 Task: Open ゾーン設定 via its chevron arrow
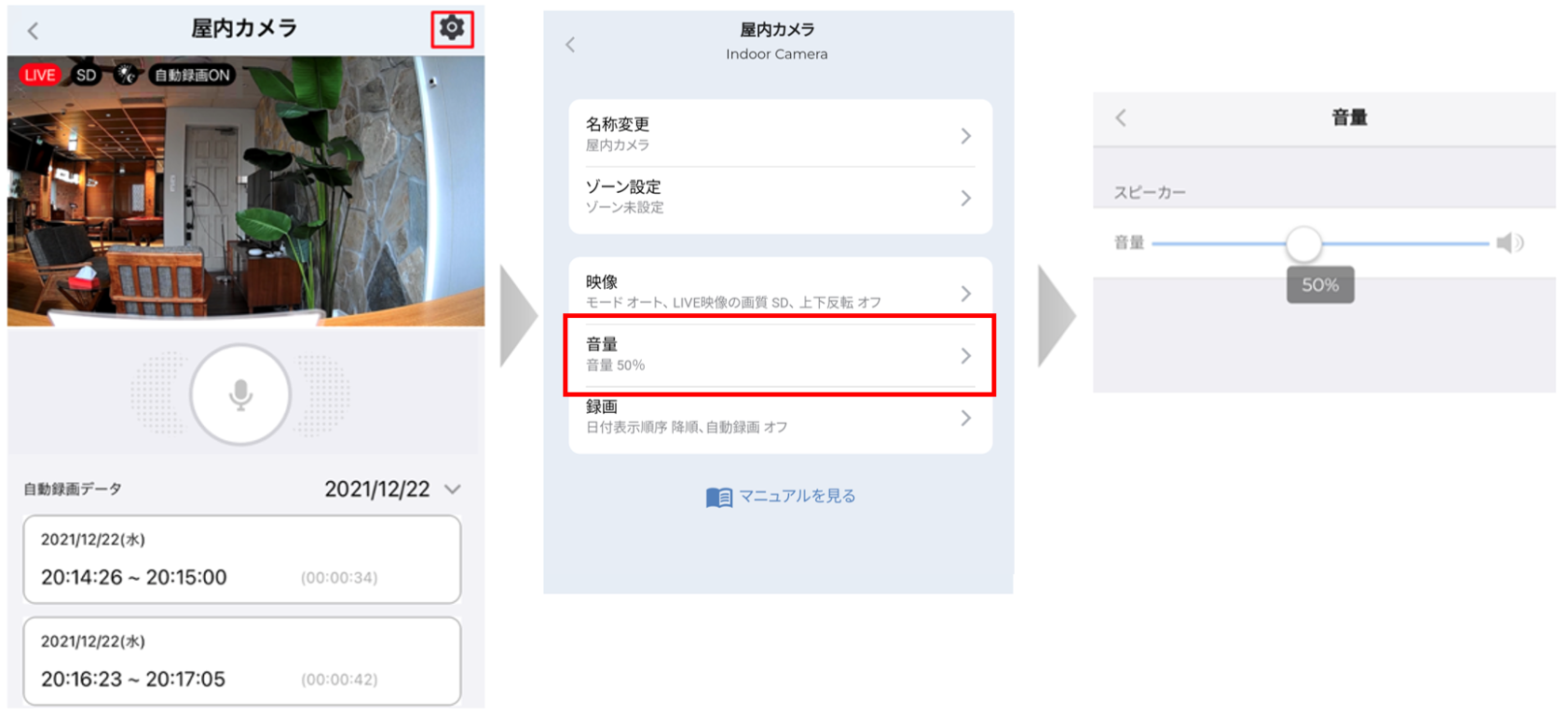coord(966,199)
